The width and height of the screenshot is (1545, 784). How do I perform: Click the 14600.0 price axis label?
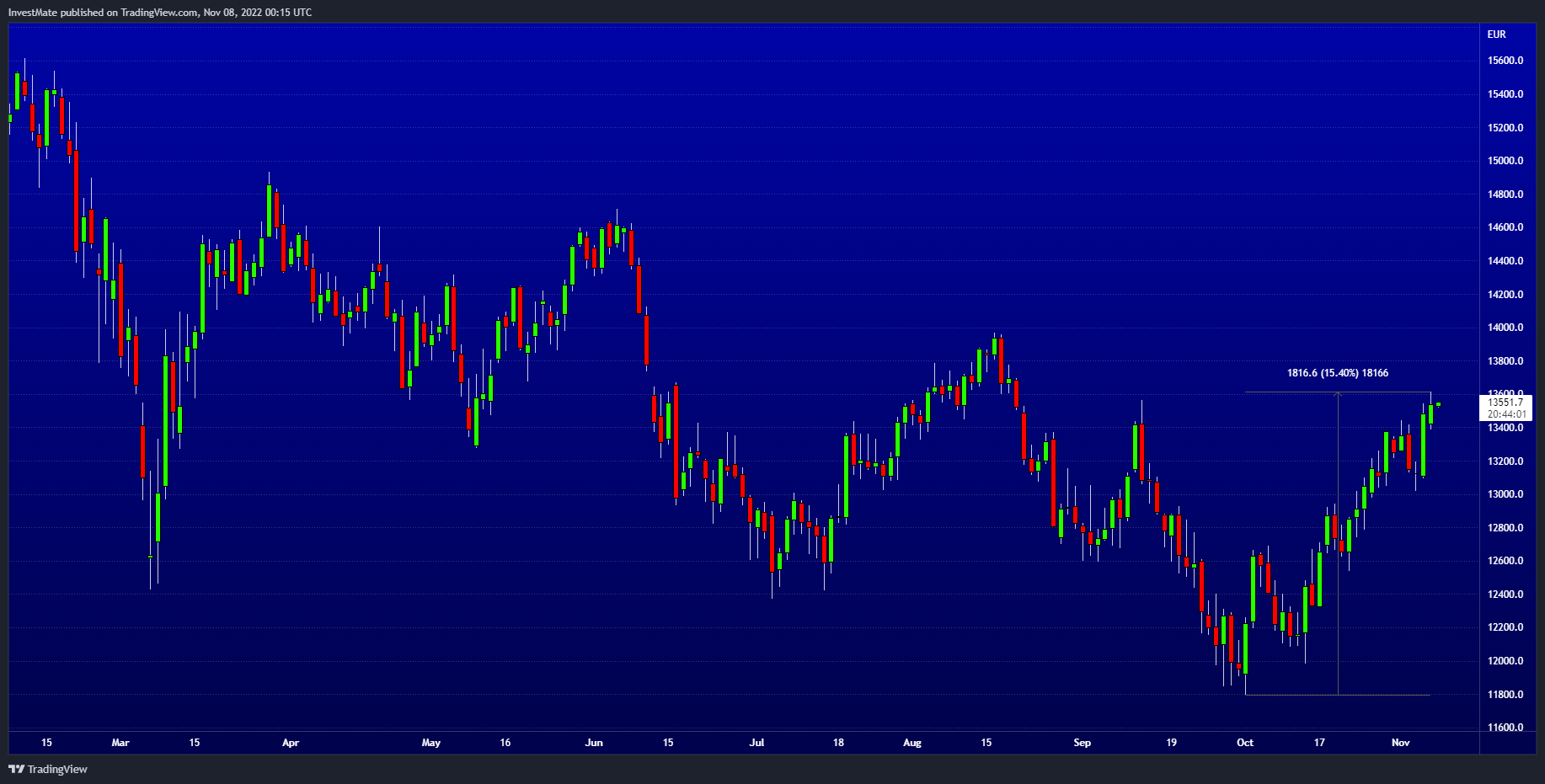pyautogui.click(x=1505, y=227)
